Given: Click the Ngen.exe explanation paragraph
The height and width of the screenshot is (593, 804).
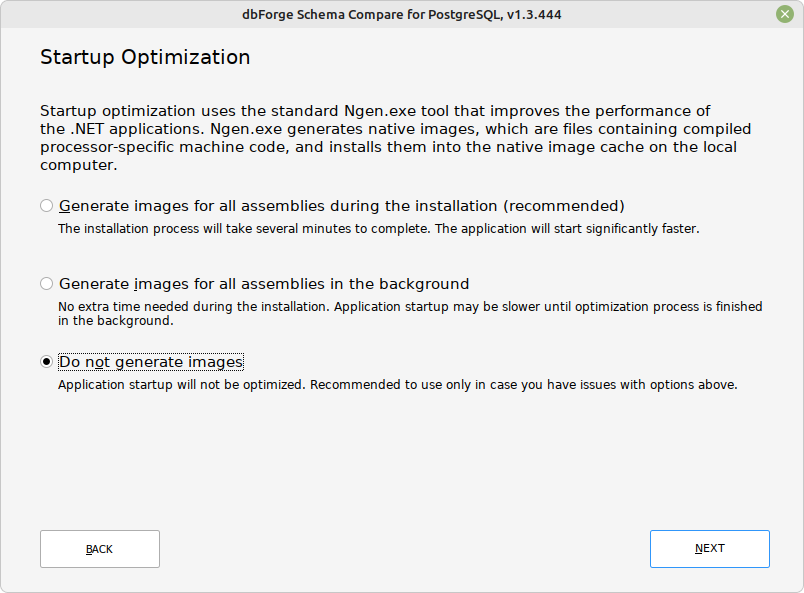Looking at the screenshot, I should [x=395, y=138].
